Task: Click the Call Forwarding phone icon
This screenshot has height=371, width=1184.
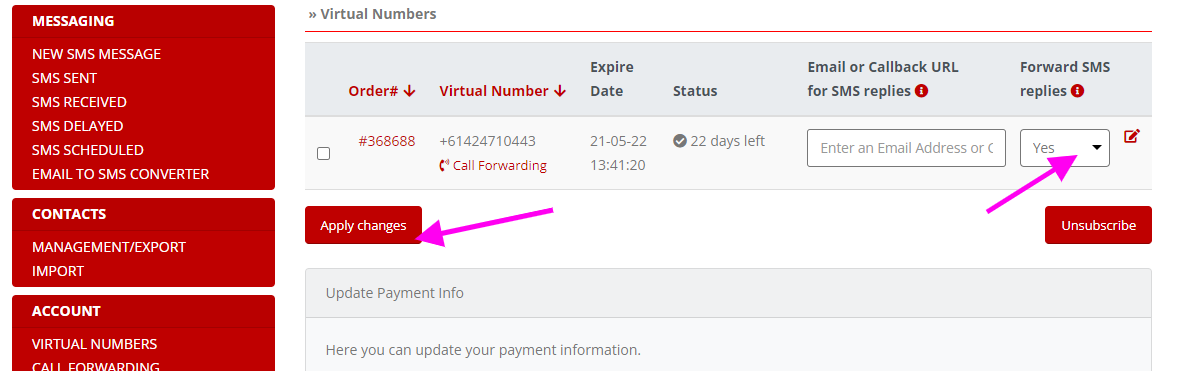Action: 444,165
